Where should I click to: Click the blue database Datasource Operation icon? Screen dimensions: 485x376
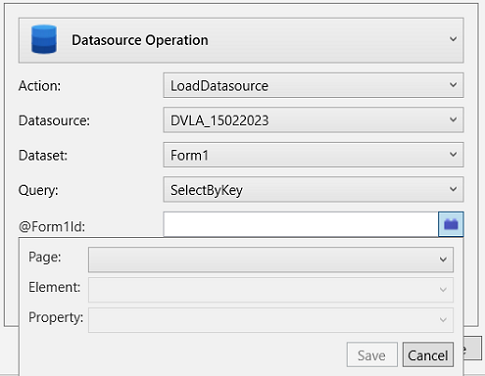[44, 39]
